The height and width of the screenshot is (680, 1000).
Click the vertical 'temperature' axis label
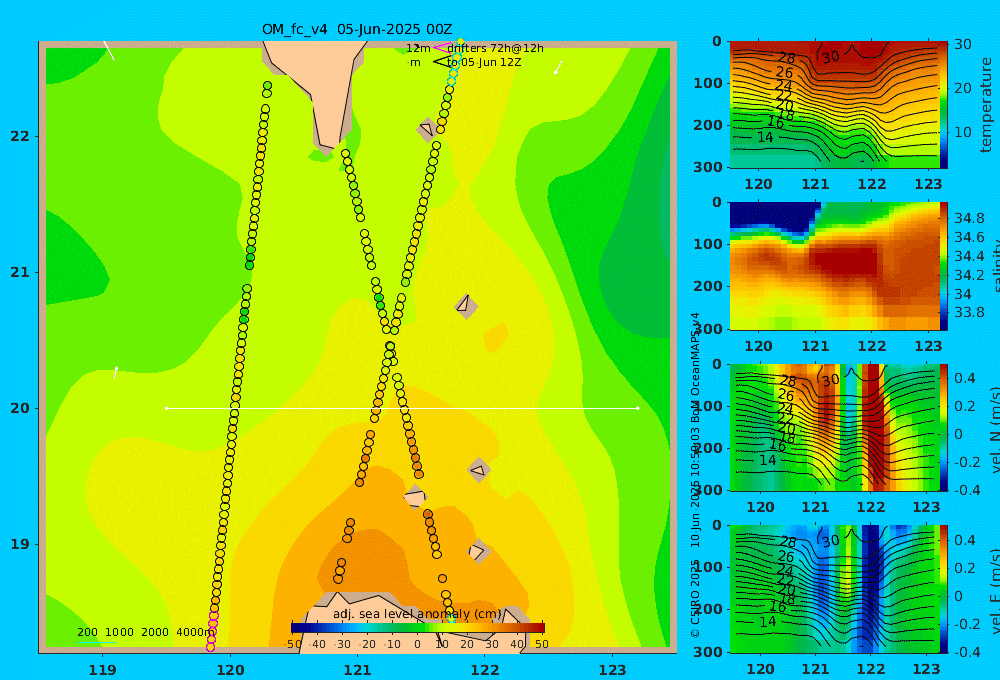[x=986, y=105]
